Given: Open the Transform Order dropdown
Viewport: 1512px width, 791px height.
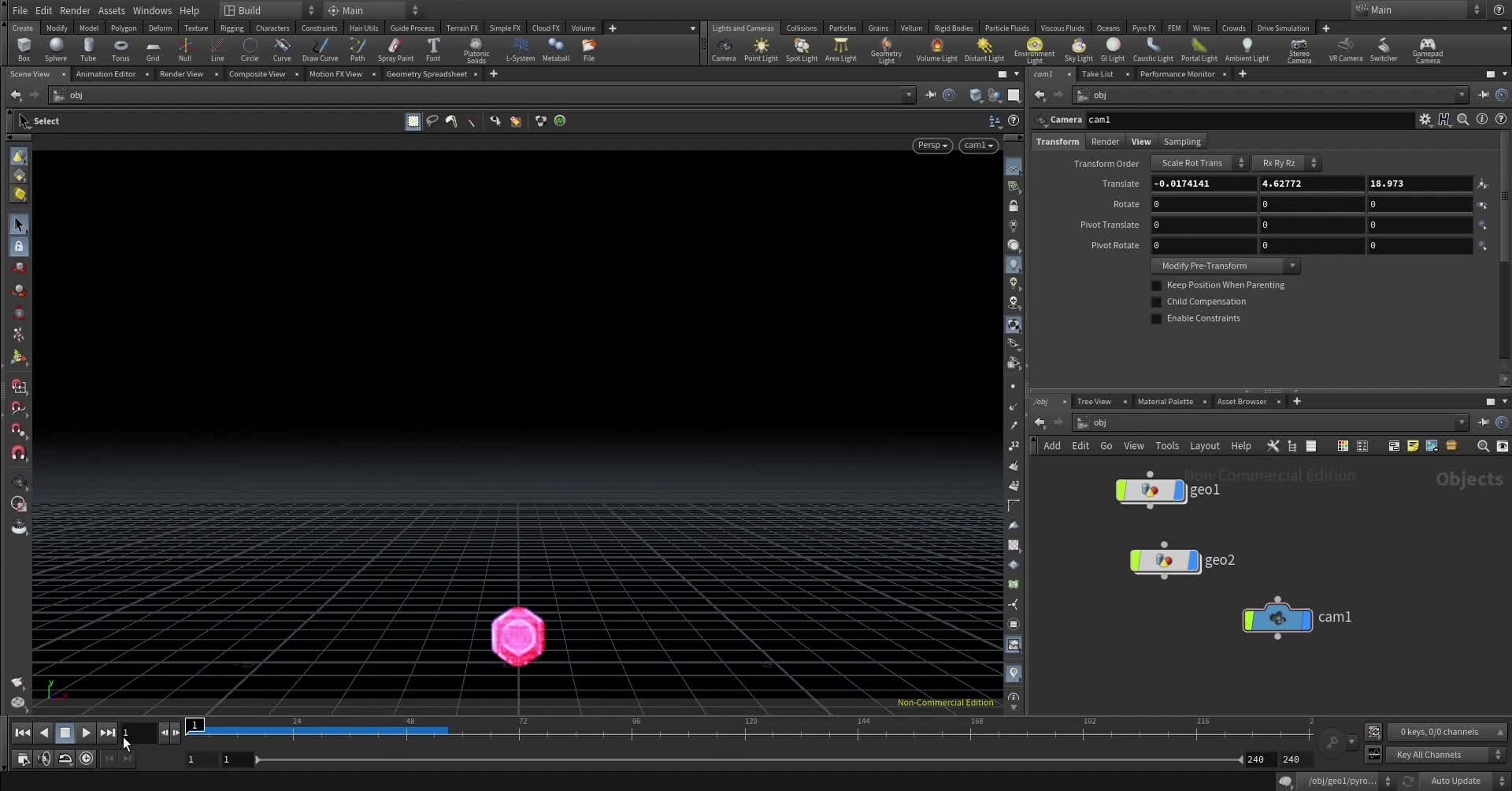Looking at the screenshot, I should click(x=1199, y=163).
